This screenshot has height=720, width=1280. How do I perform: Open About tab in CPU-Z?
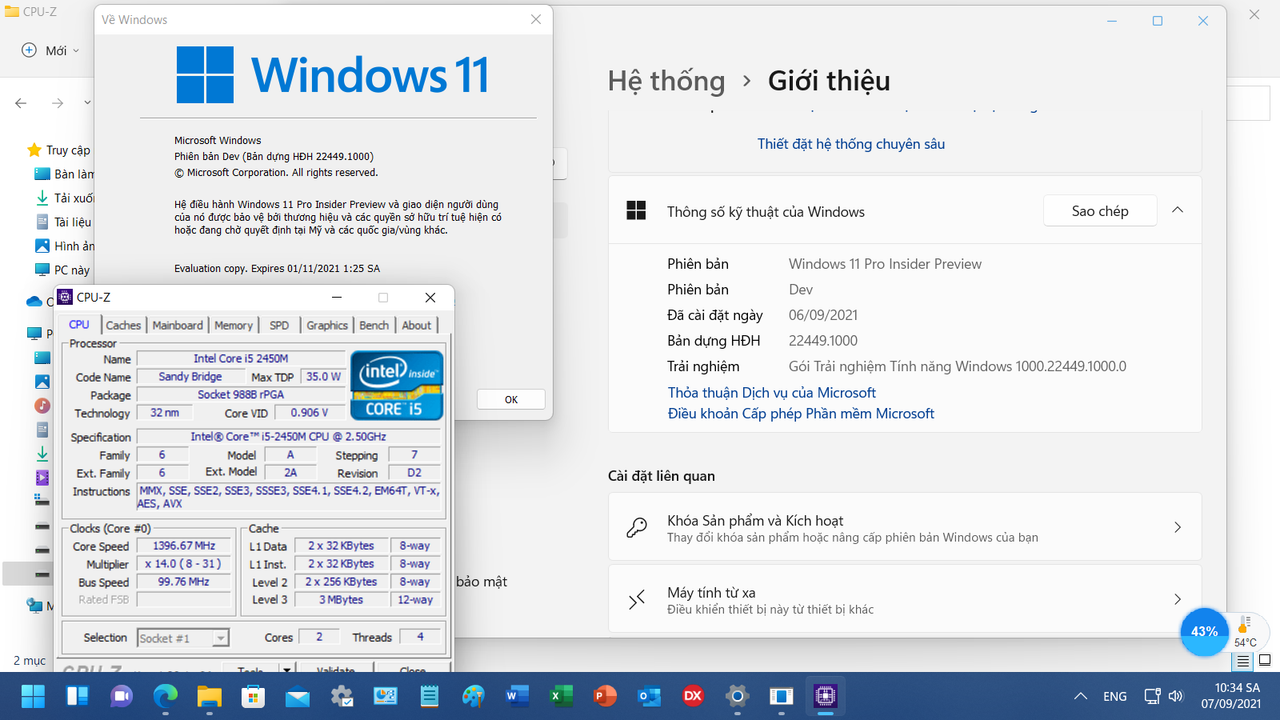[416, 325]
